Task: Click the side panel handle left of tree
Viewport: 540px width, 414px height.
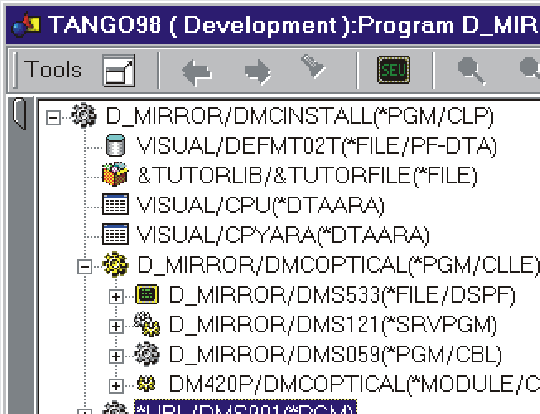Action: (x=20, y=114)
